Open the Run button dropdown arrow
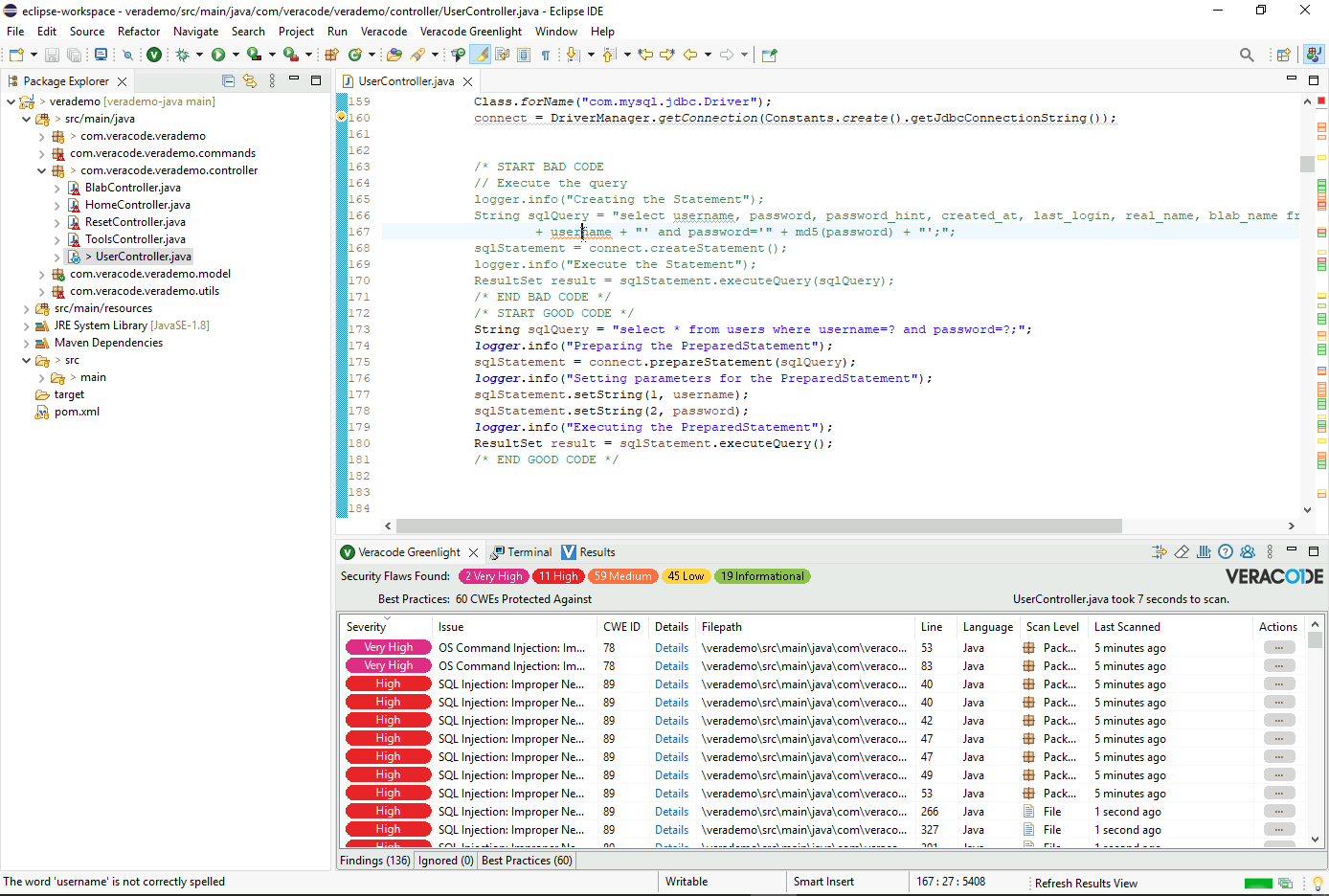 click(x=236, y=55)
